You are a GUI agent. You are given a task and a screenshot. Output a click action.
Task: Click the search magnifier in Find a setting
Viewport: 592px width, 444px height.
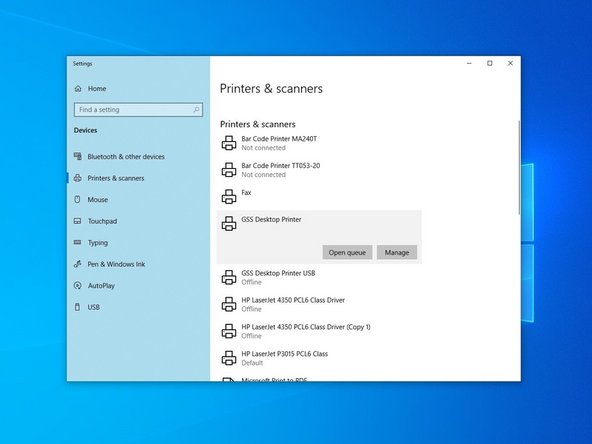pos(196,110)
